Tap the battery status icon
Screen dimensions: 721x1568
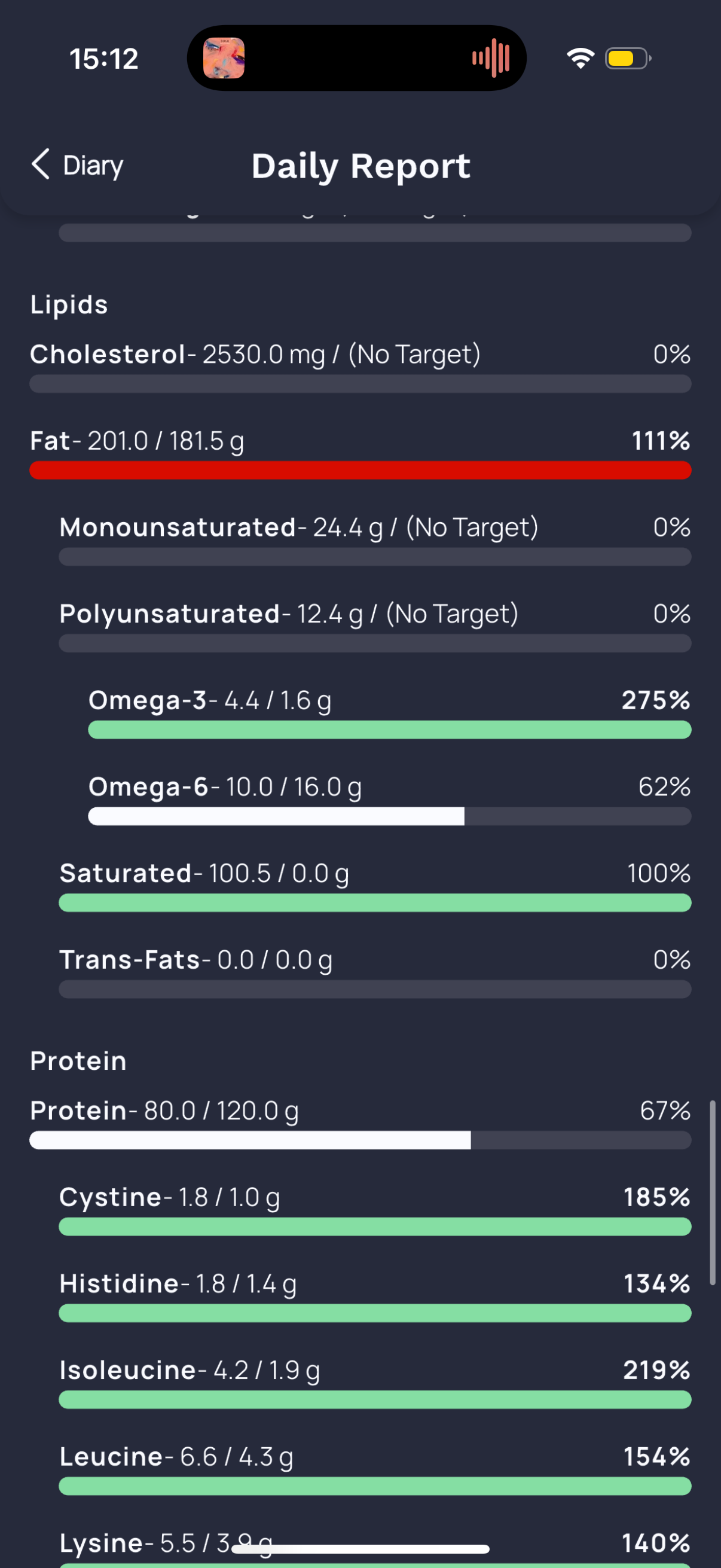click(x=628, y=59)
